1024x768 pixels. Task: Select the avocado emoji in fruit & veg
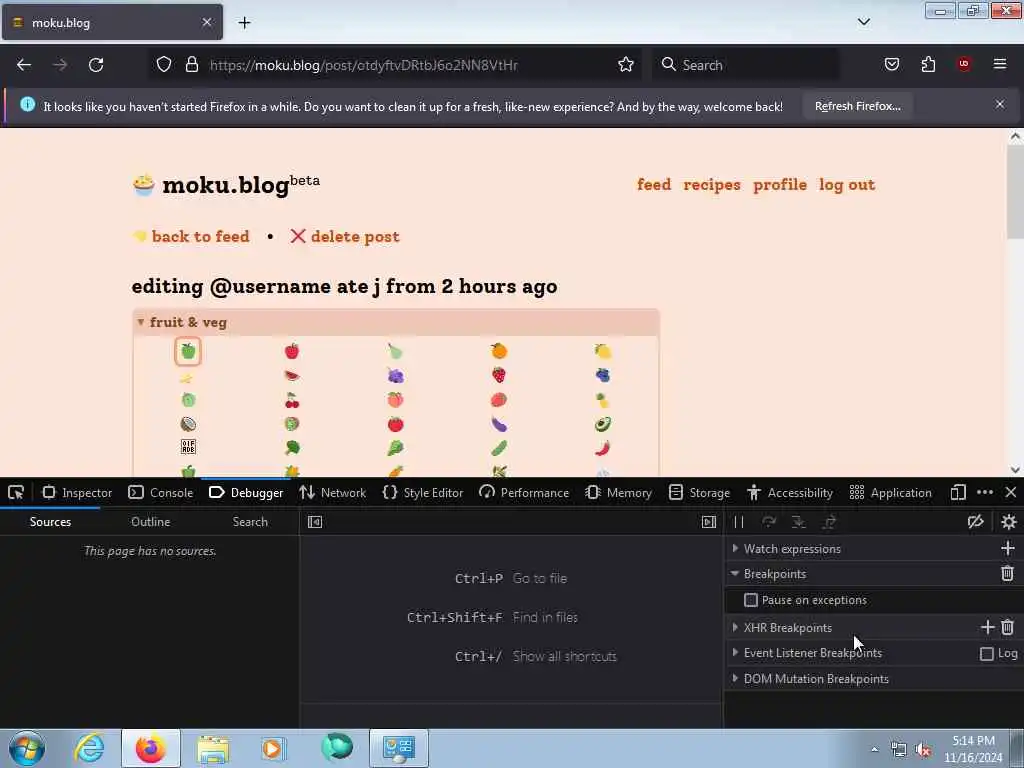pos(603,424)
